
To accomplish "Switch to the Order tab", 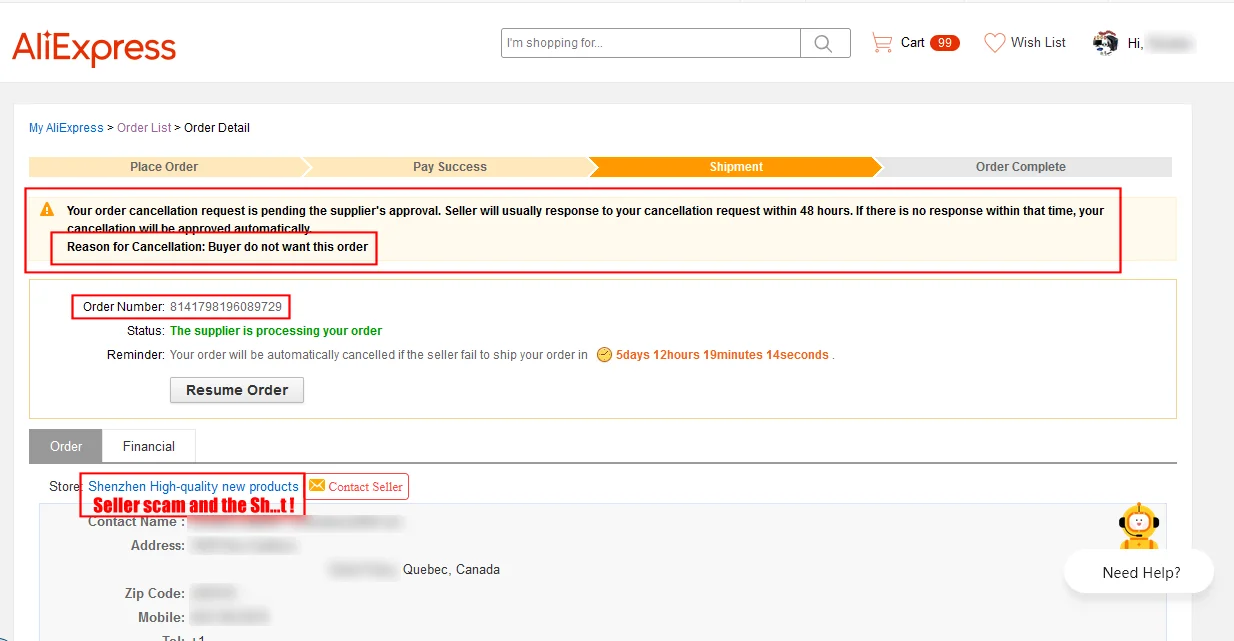I will point(66,446).
